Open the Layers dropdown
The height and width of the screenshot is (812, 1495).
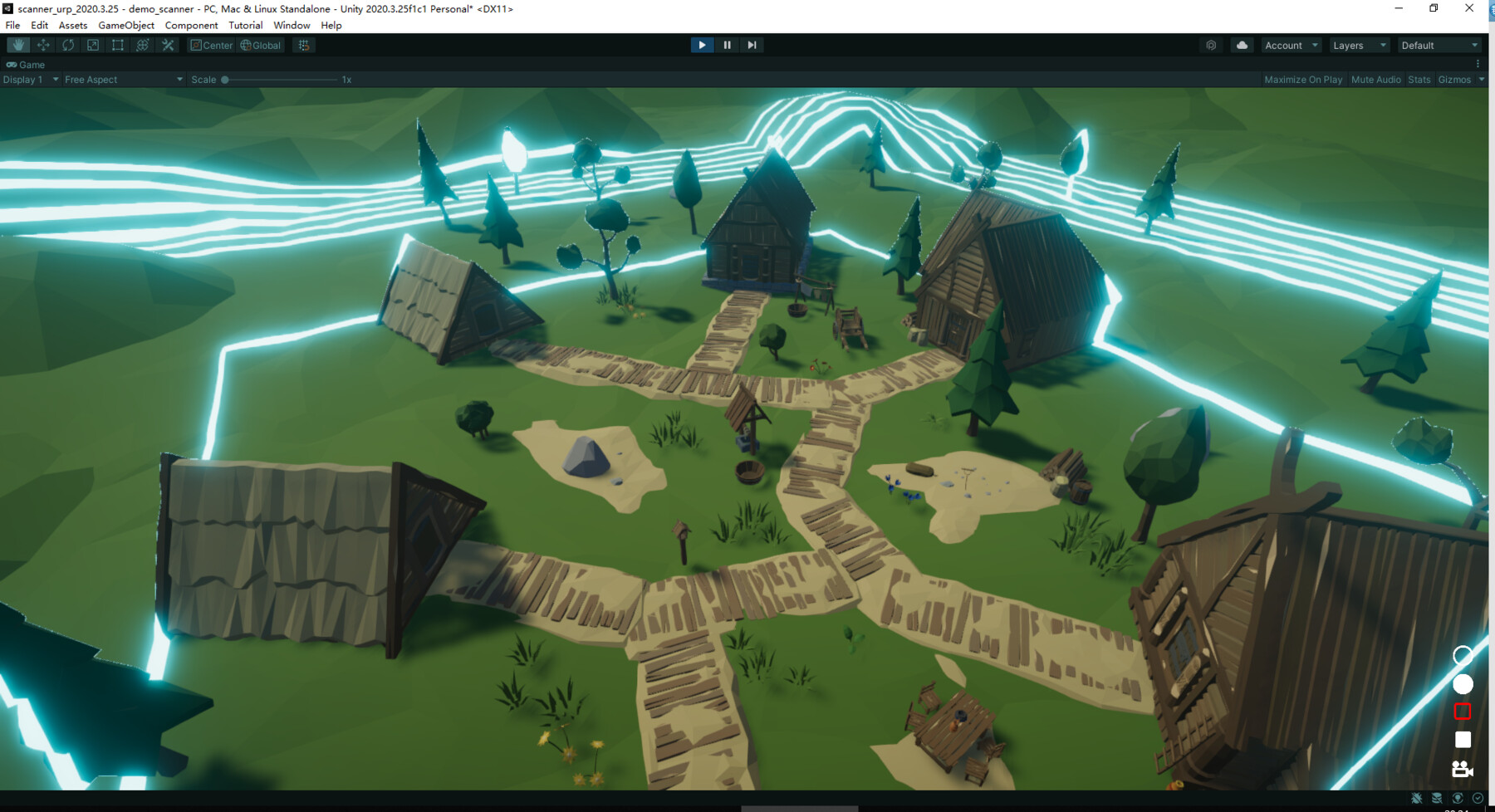[1357, 45]
